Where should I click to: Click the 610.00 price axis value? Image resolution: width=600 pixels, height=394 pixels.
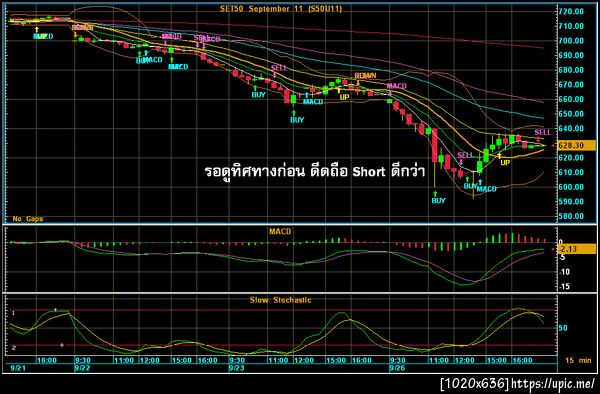(571, 172)
